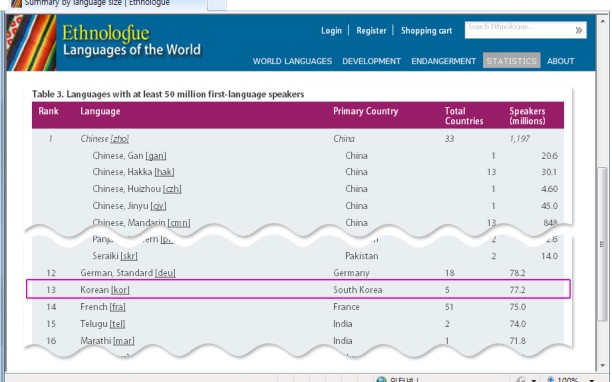Click the South Korea cell
The image size is (612, 382).
pos(358,290)
